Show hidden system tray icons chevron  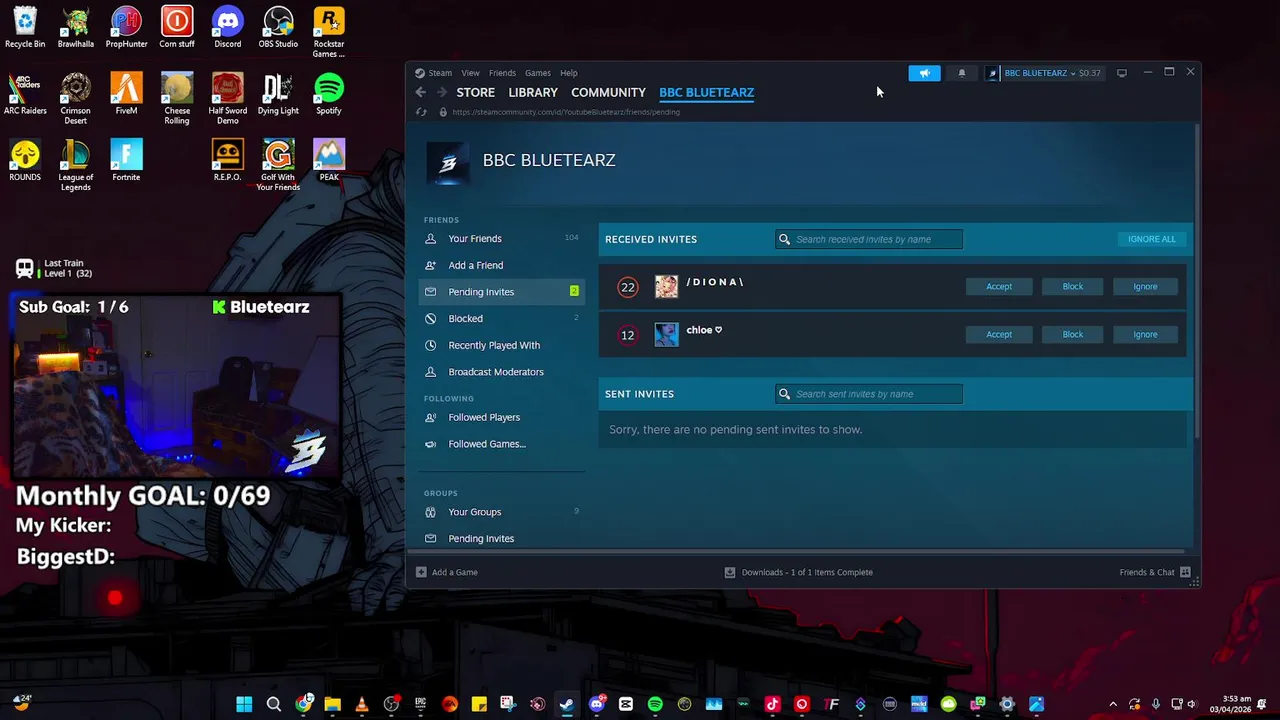point(1113,705)
